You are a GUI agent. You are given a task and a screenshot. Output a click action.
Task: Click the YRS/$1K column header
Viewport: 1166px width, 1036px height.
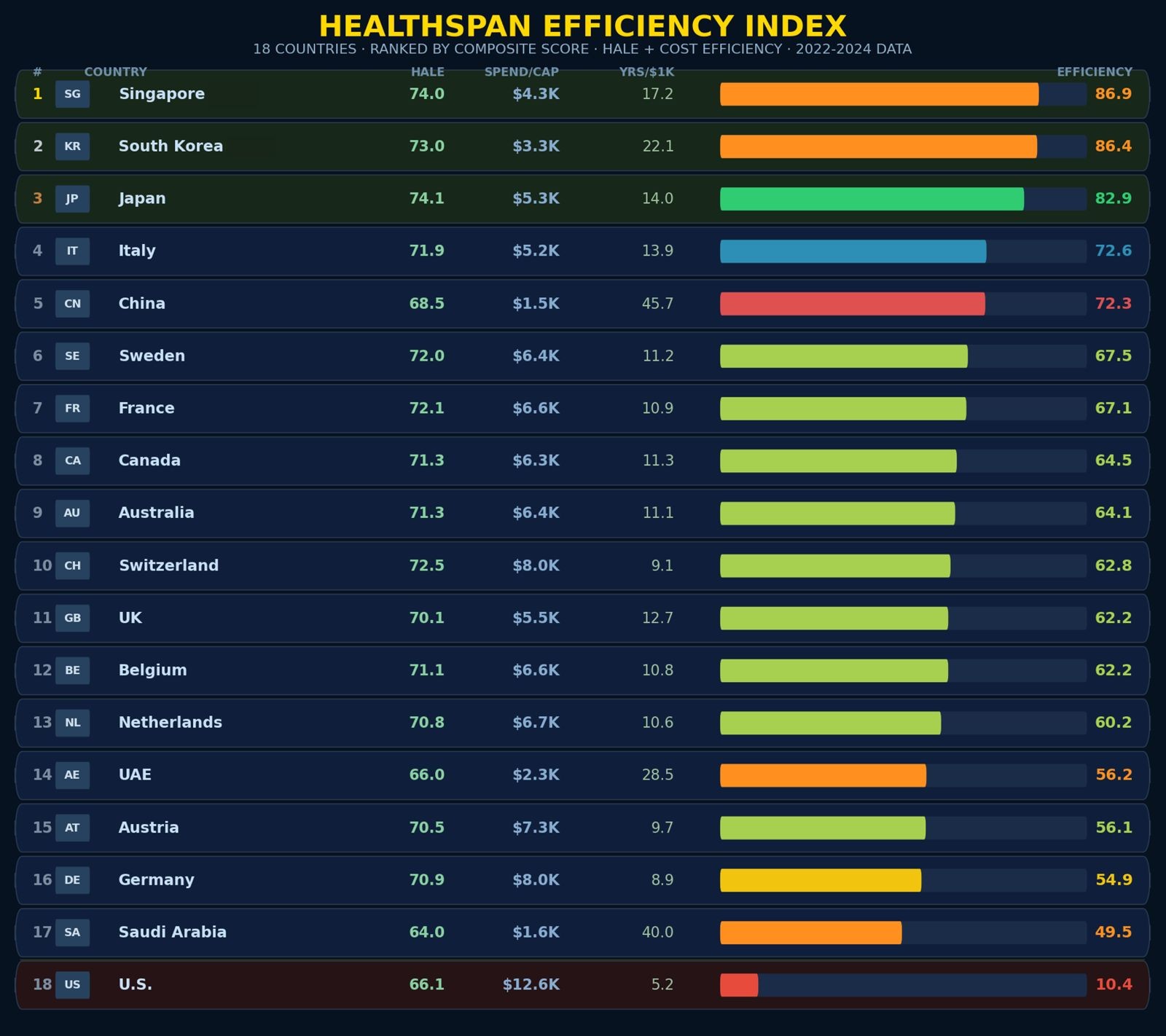[646, 72]
